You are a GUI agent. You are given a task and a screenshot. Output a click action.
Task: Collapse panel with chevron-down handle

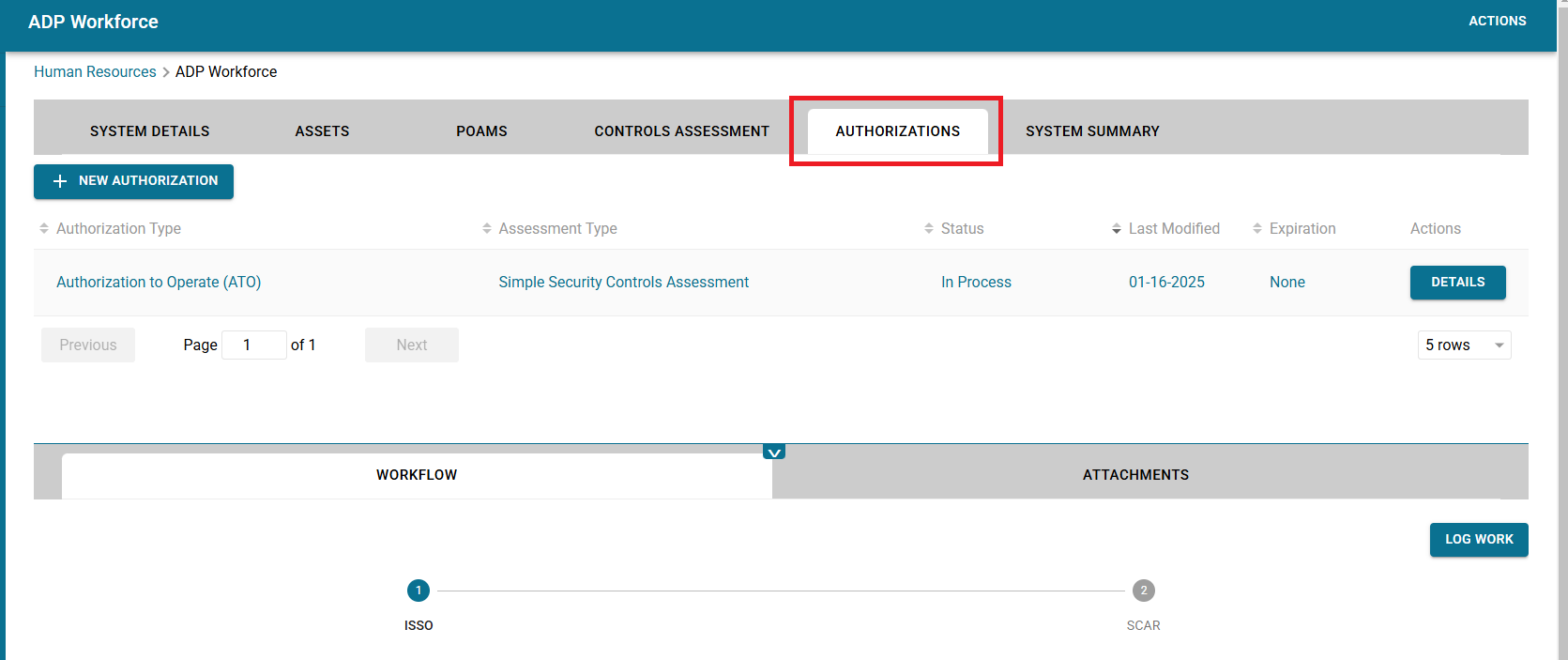click(774, 452)
